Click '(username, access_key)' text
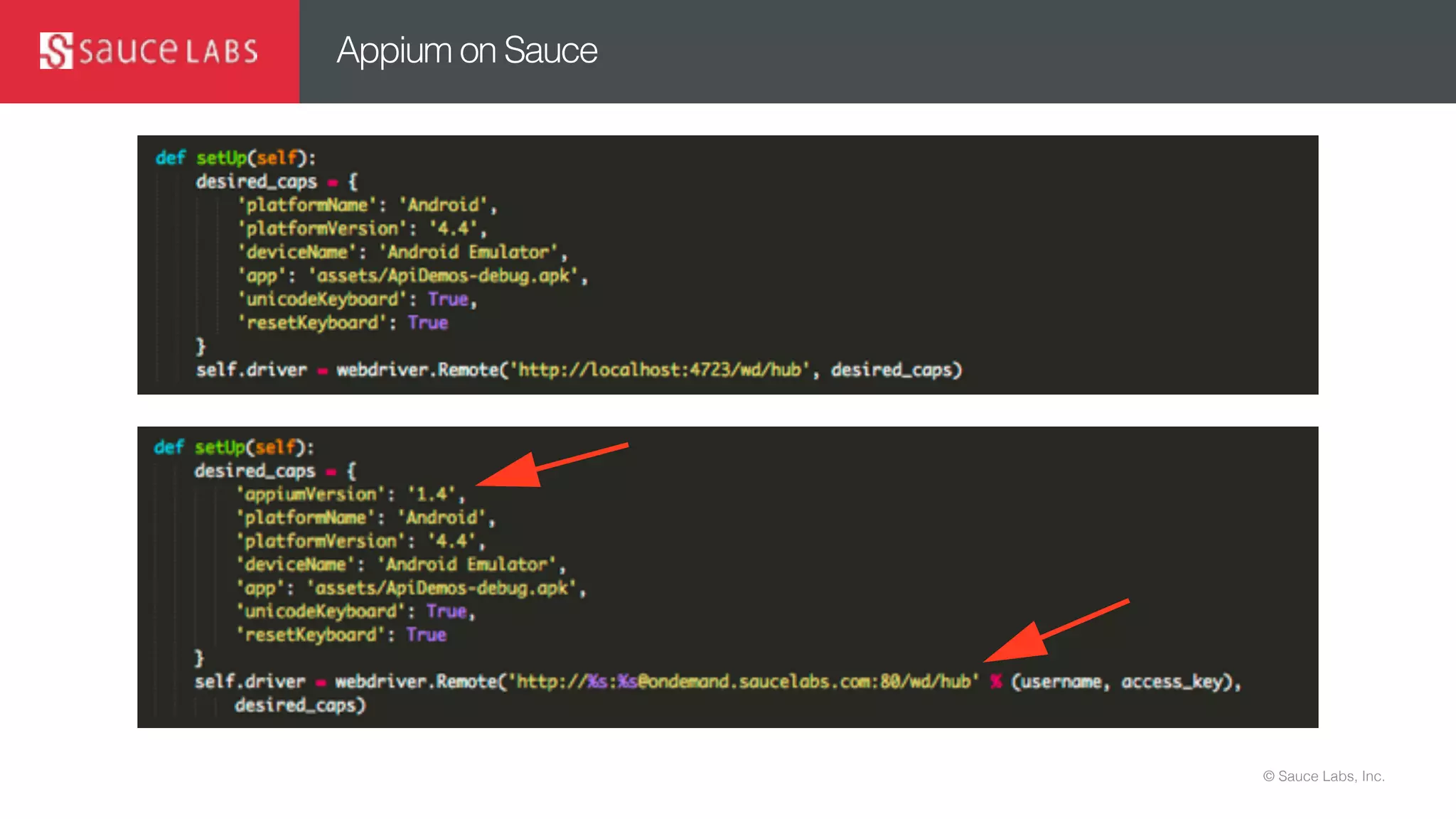Viewport: 1456px width, 819px height. point(1122,682)
